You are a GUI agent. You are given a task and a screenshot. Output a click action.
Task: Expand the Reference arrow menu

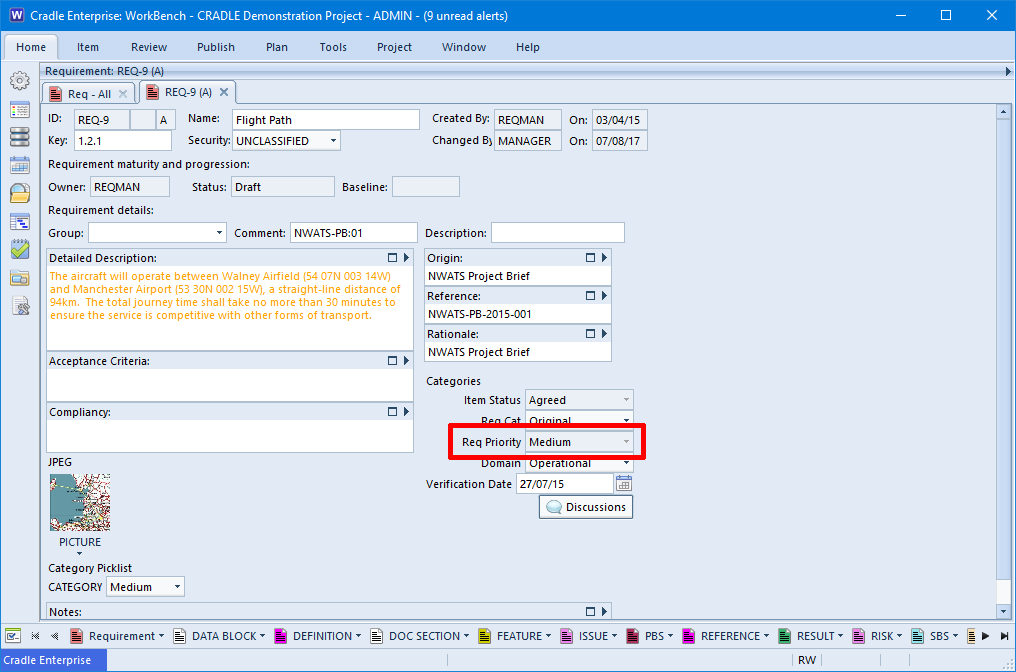604,296
